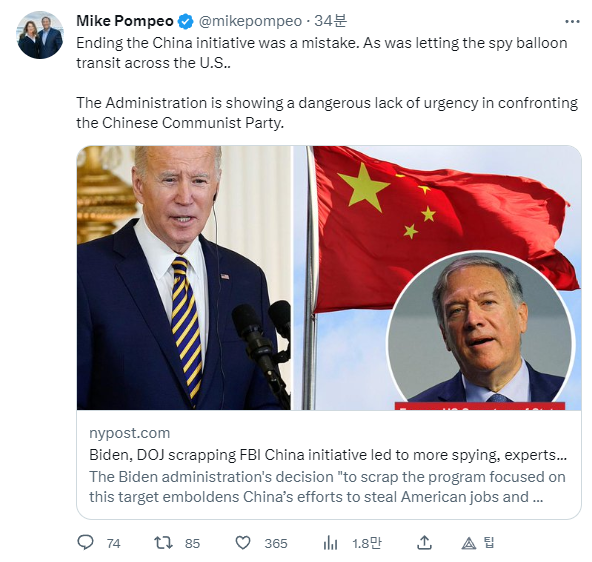Open the three-dot more options menu
The image size is (592, 562).
(572, 22)
